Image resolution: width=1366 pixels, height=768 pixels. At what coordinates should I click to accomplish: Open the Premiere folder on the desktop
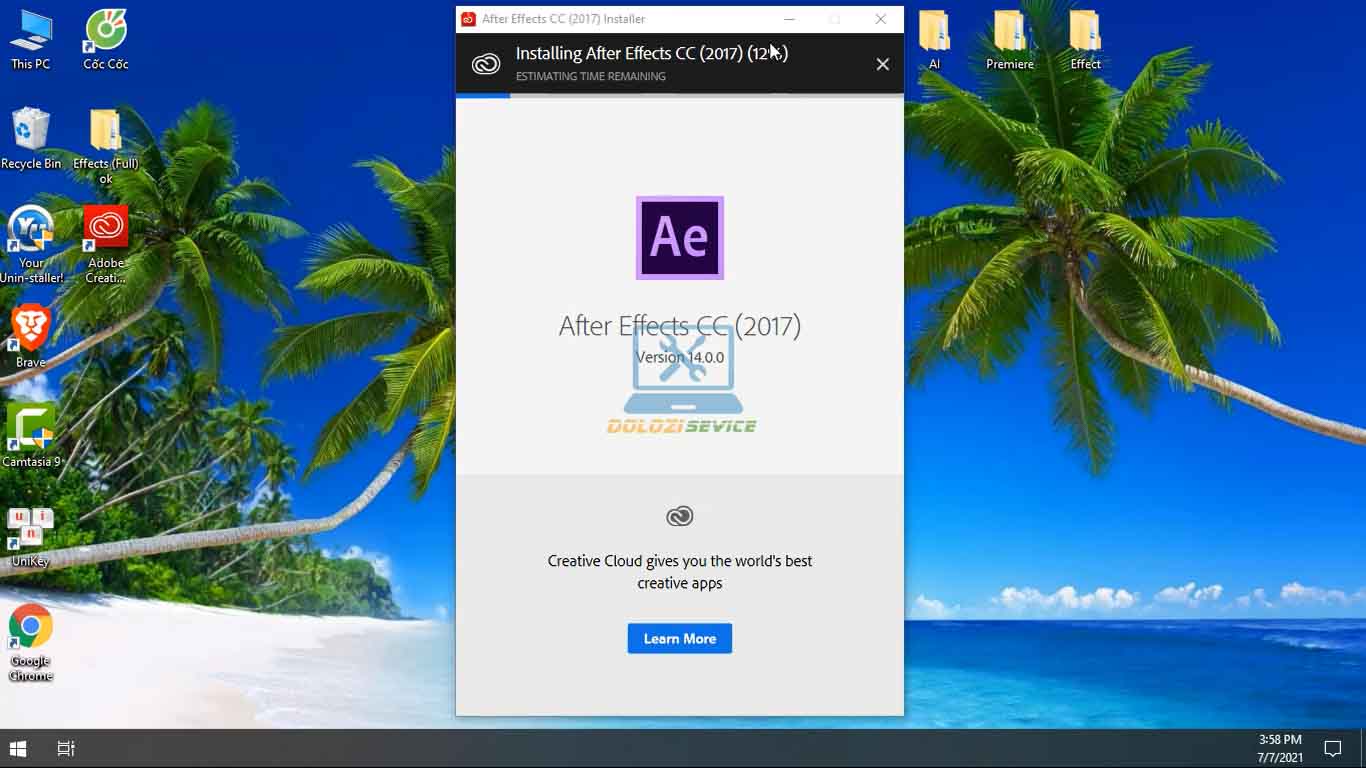tap(1009, 30)
